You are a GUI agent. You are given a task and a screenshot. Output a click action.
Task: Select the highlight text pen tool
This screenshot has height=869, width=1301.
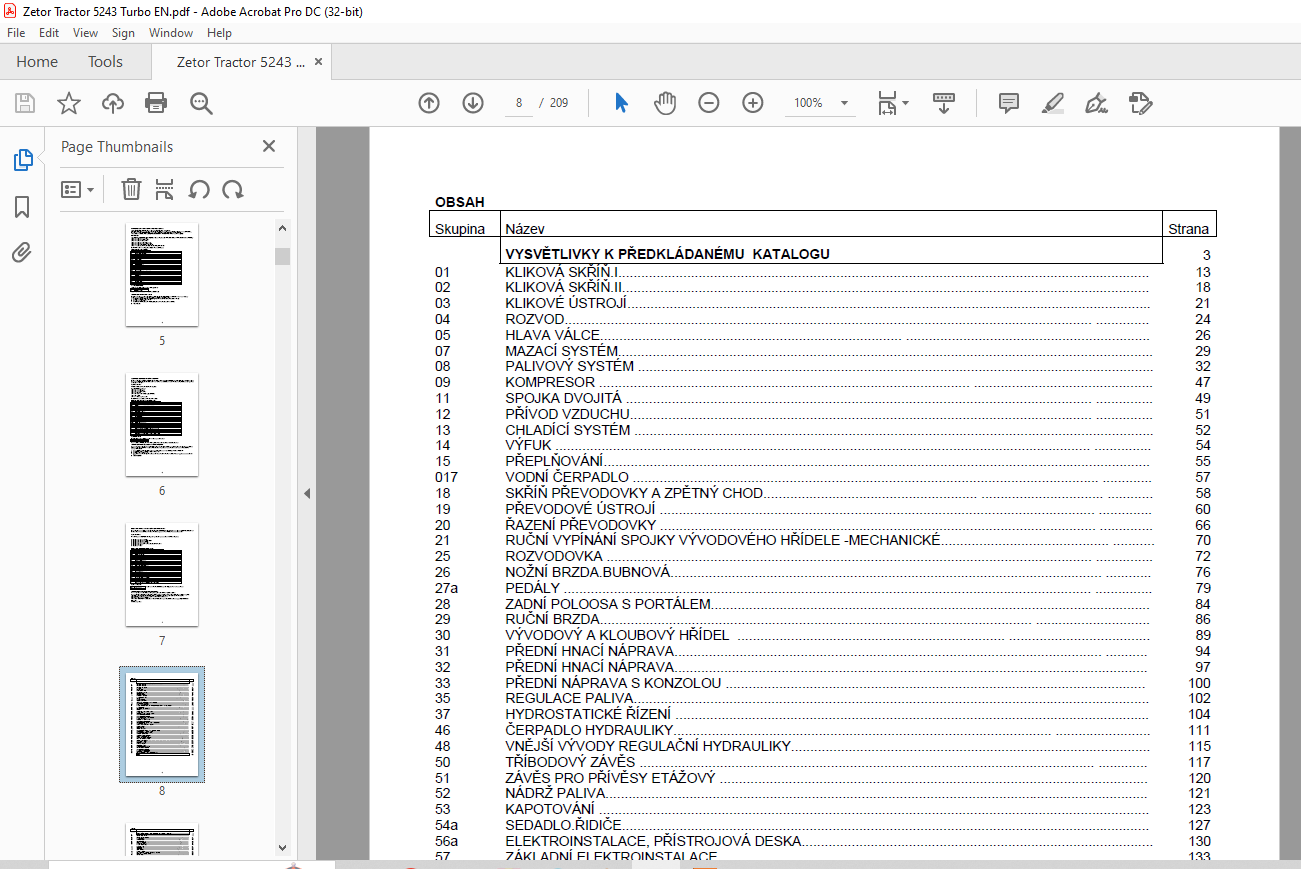pos(1052,103)
